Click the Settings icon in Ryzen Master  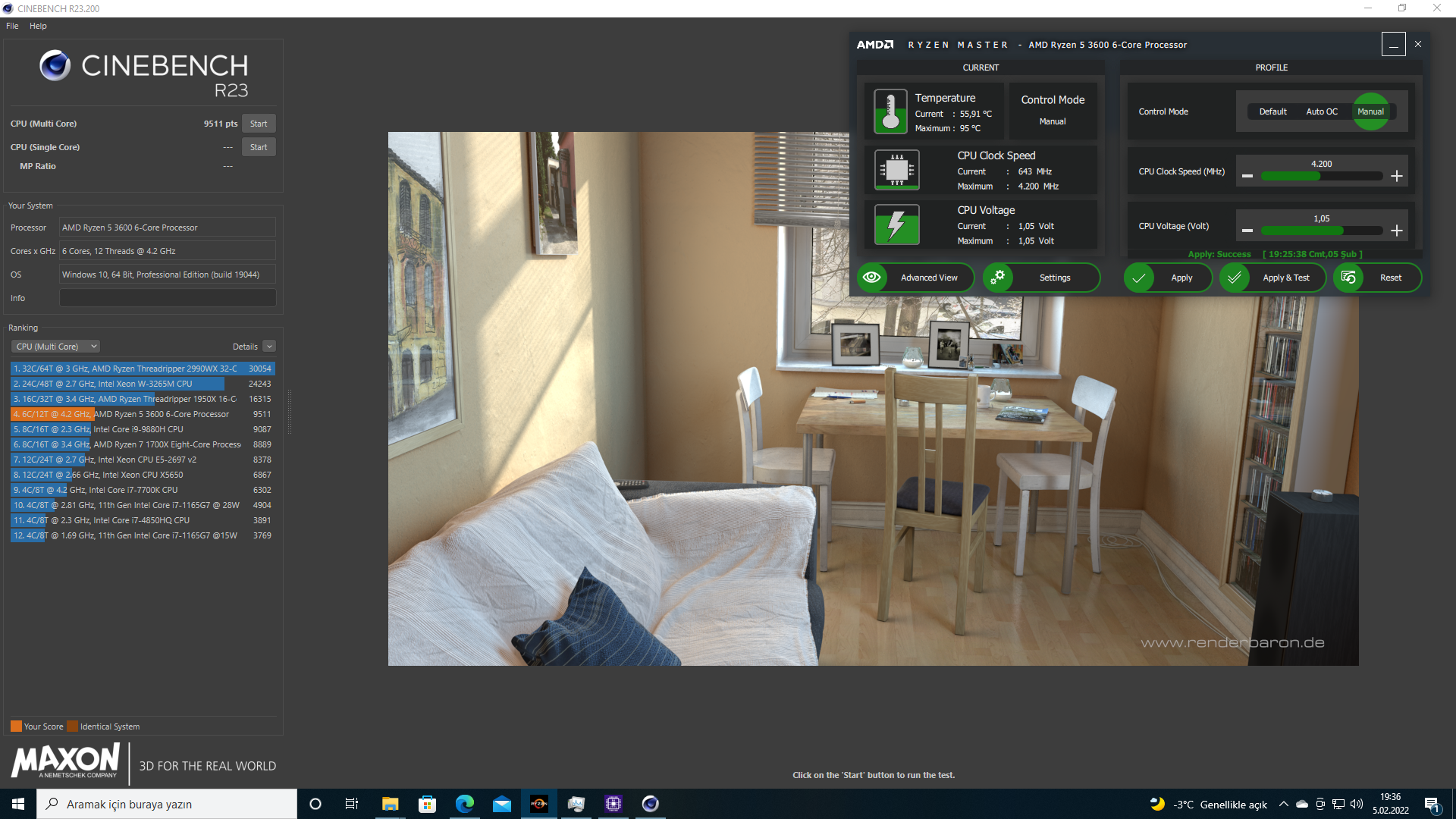tap(998, 277)
